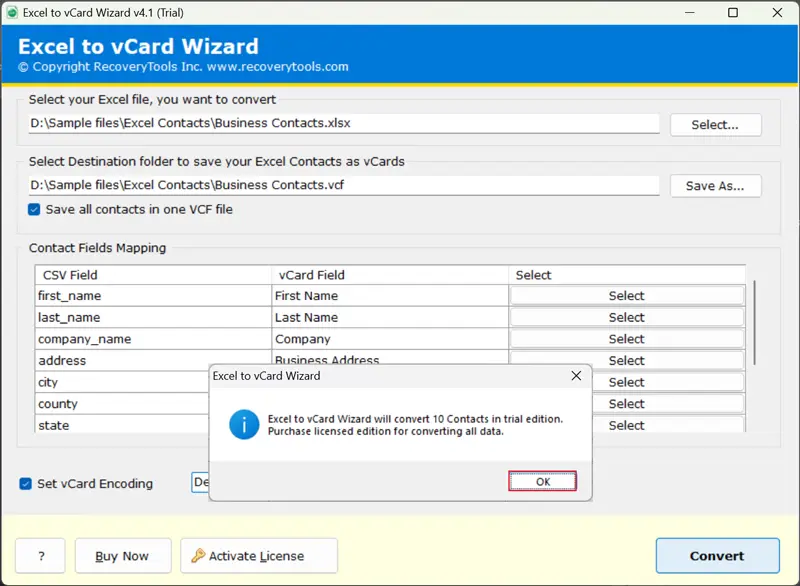Viewport: 800px width, 586px height.
Task: Open the Buy Now purchase page
Action: [121, 556]
